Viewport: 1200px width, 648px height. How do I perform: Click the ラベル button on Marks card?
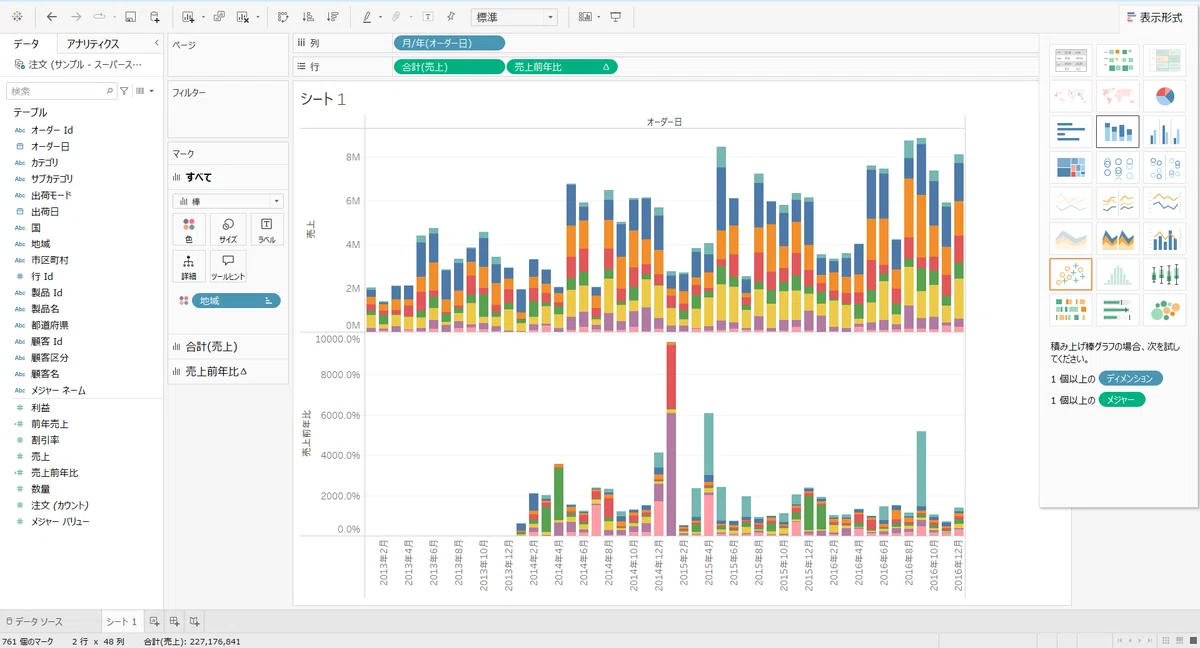(267, 230)
